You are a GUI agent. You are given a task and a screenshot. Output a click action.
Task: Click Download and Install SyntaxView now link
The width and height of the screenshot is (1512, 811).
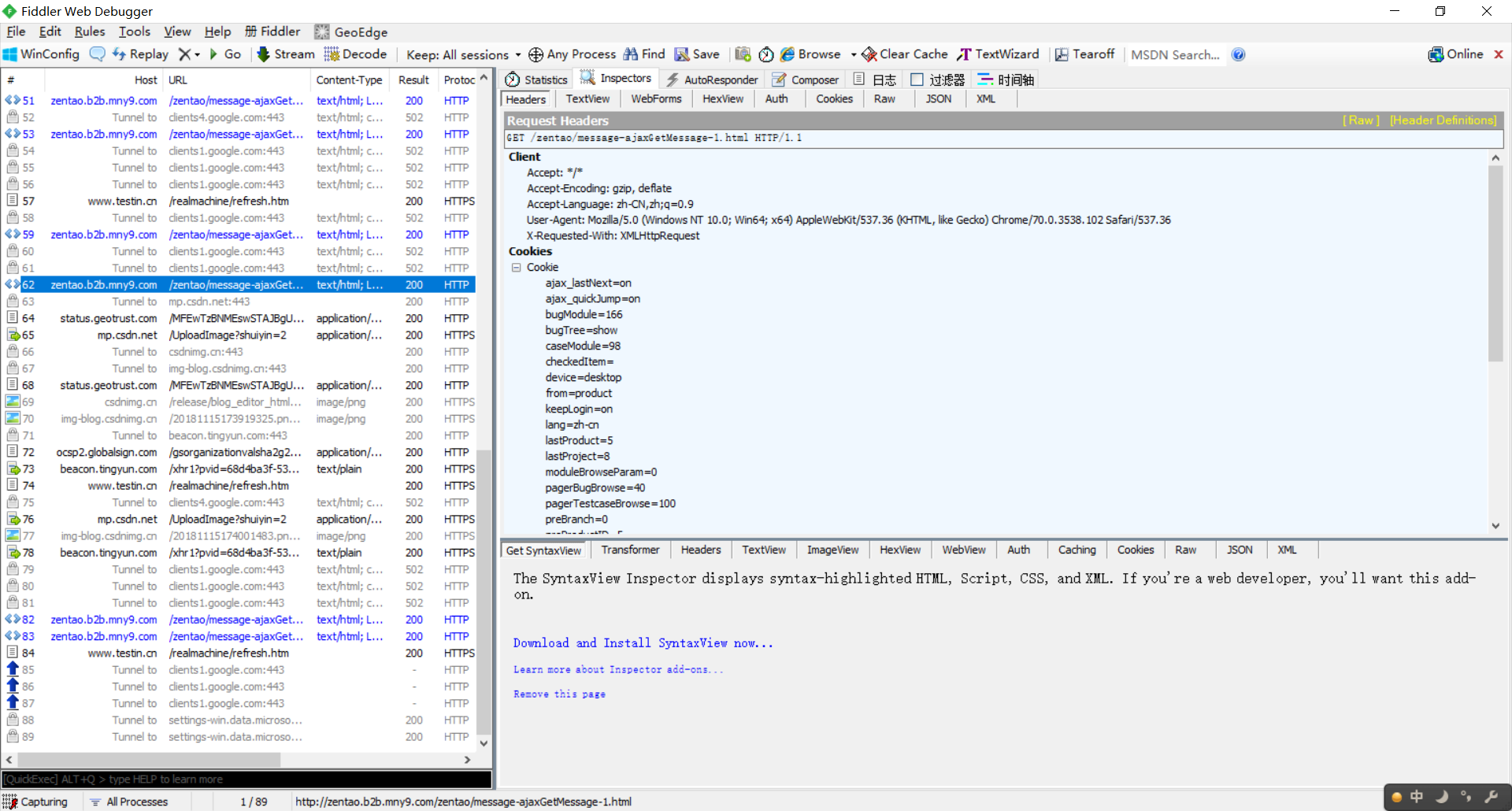tap(643, 643)
